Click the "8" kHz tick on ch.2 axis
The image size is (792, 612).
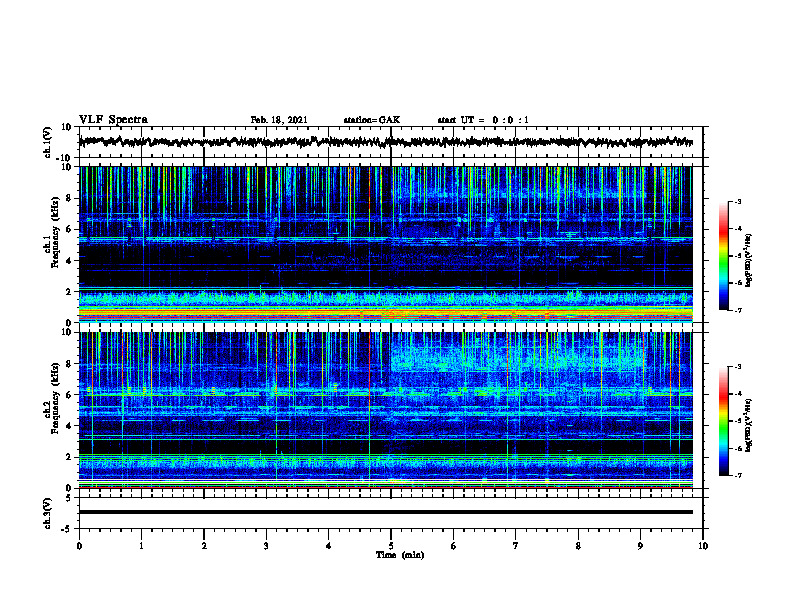pyautogui.click(x=70, y=364)
